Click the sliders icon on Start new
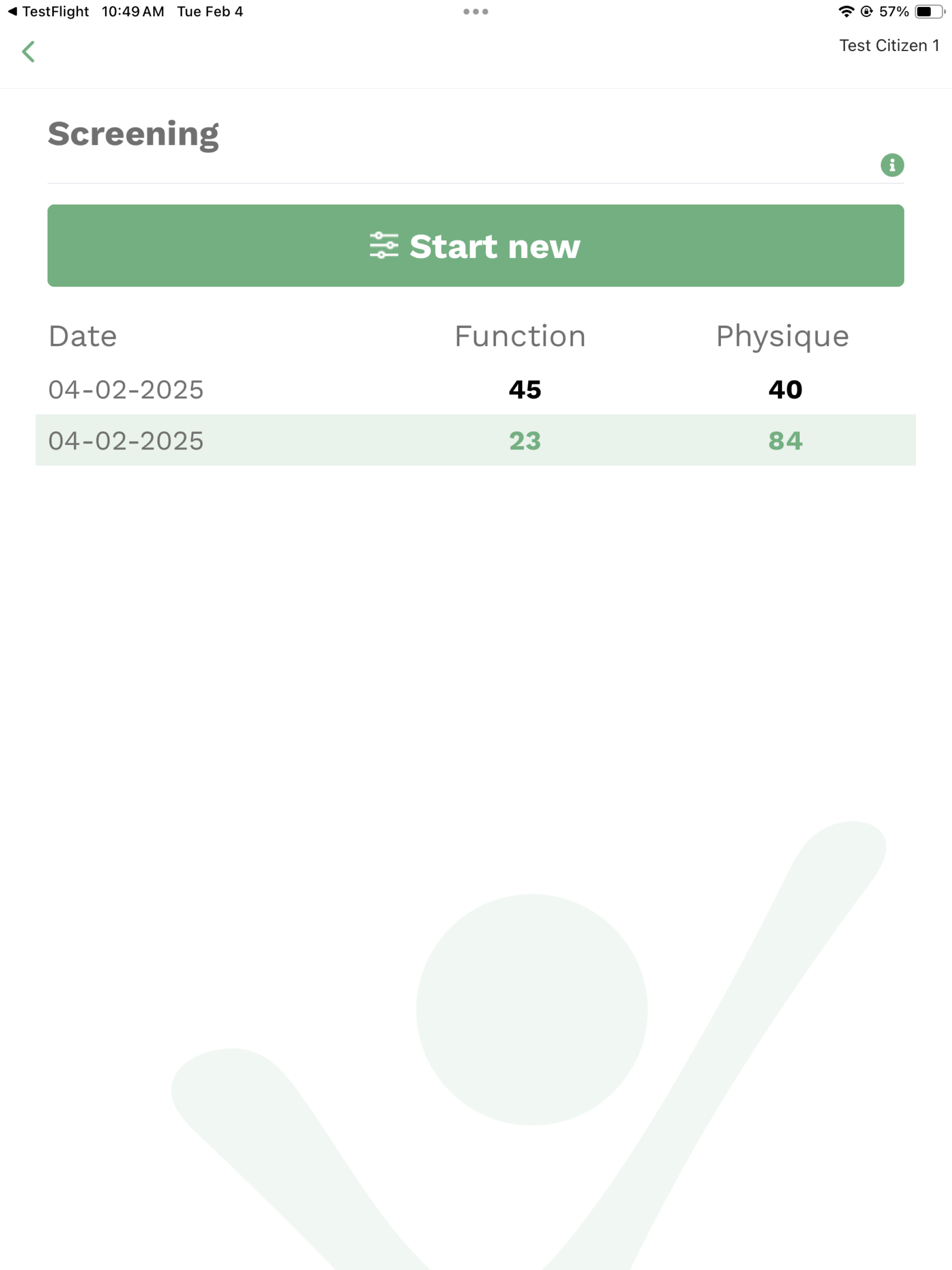952x1270 pixels. pyautogui.click(x=384, y=246)
